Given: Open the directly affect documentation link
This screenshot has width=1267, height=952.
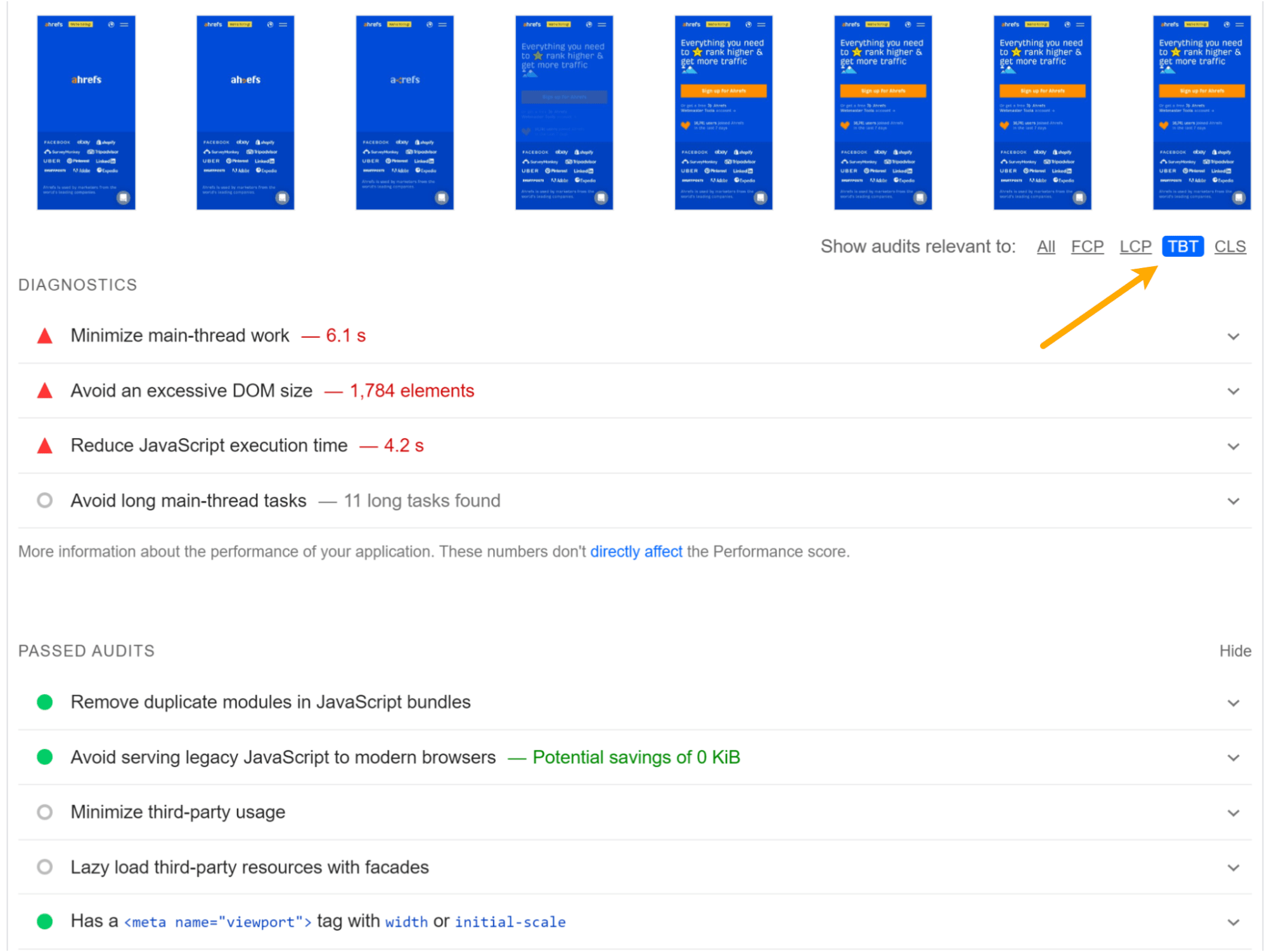Looking at the screenshot, I should 636,551.
